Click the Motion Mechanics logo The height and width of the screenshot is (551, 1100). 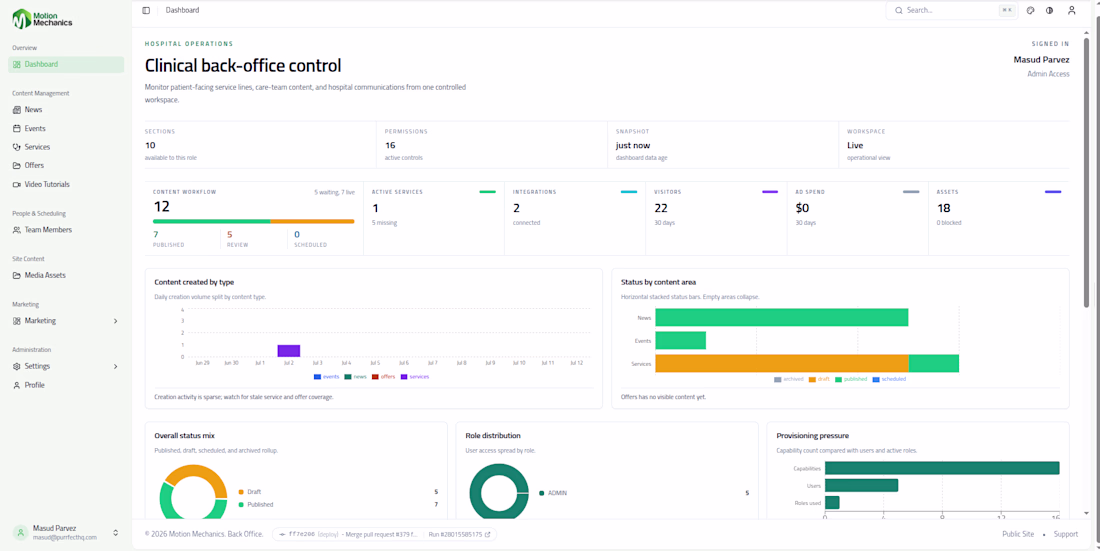pyautogui.click(x=42, y=19)
